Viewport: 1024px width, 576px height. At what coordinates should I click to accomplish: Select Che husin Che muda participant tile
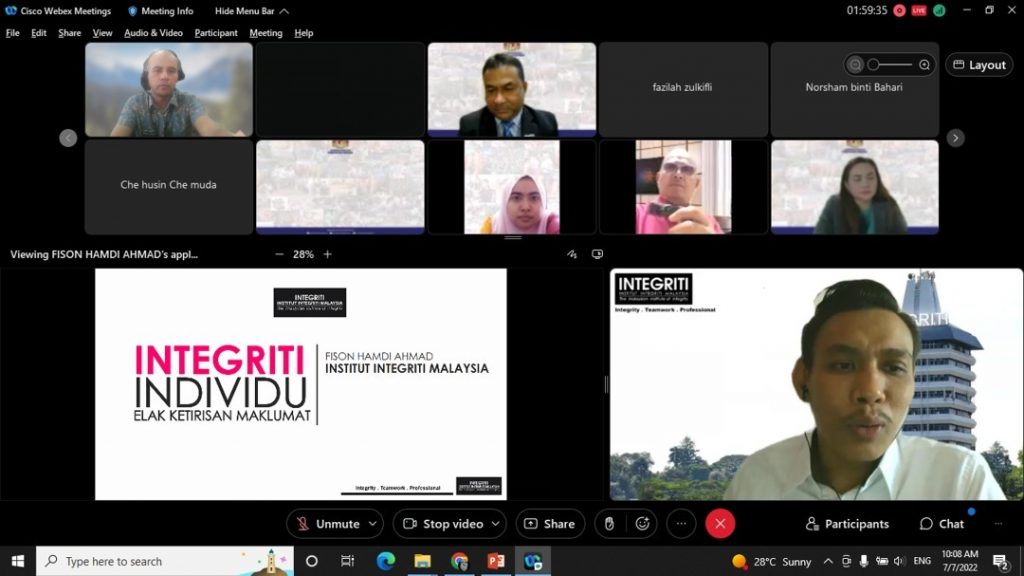(168, 187)
